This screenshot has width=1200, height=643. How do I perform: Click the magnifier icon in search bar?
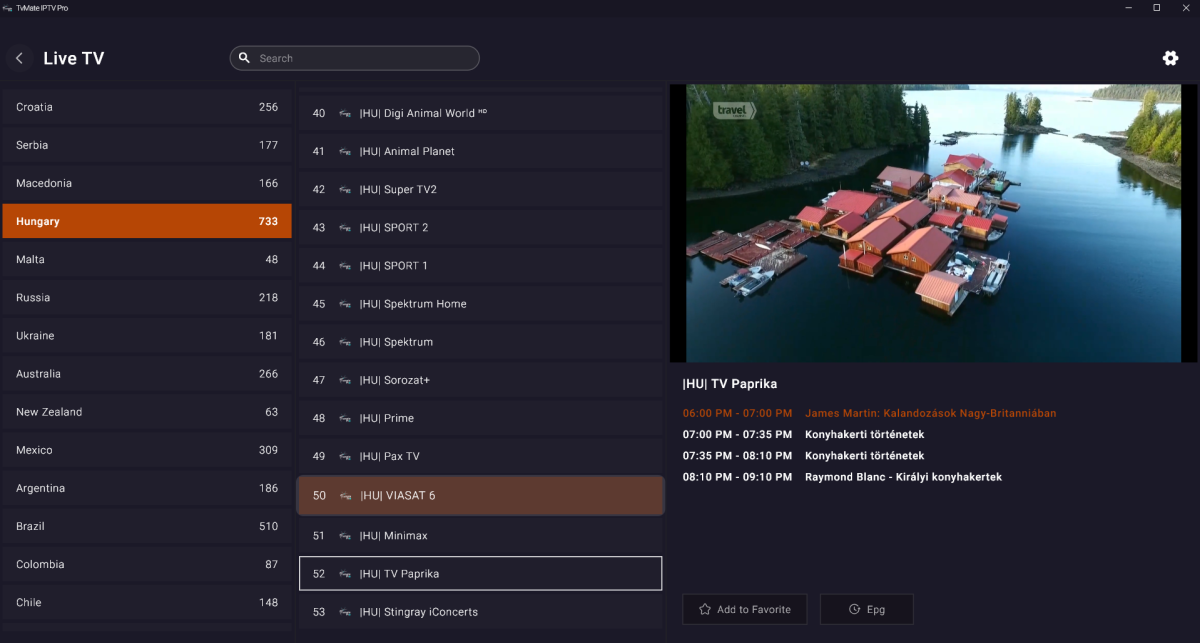[245, 58]
